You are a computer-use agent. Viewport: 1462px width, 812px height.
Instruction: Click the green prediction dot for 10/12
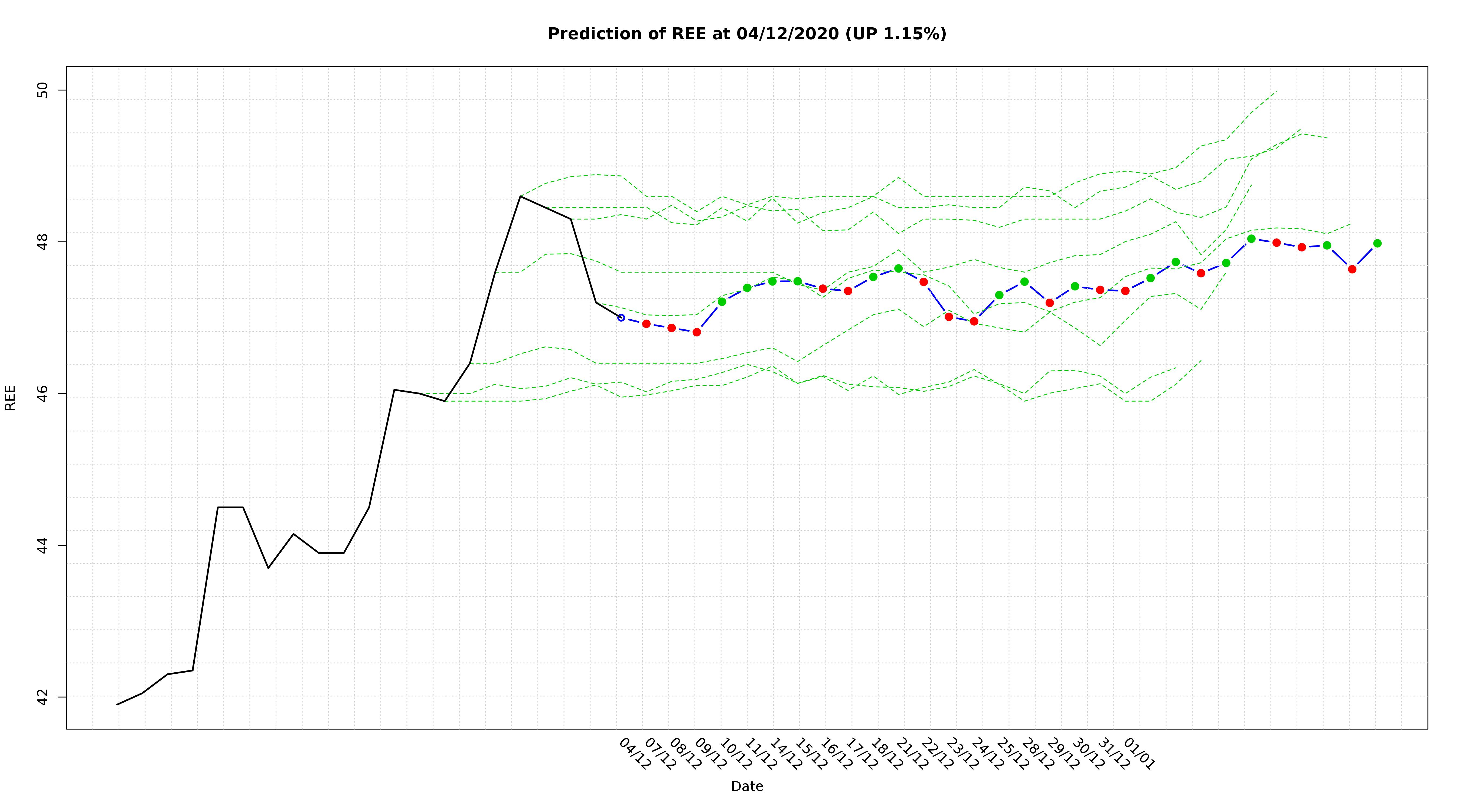click(x=722, y=302)
